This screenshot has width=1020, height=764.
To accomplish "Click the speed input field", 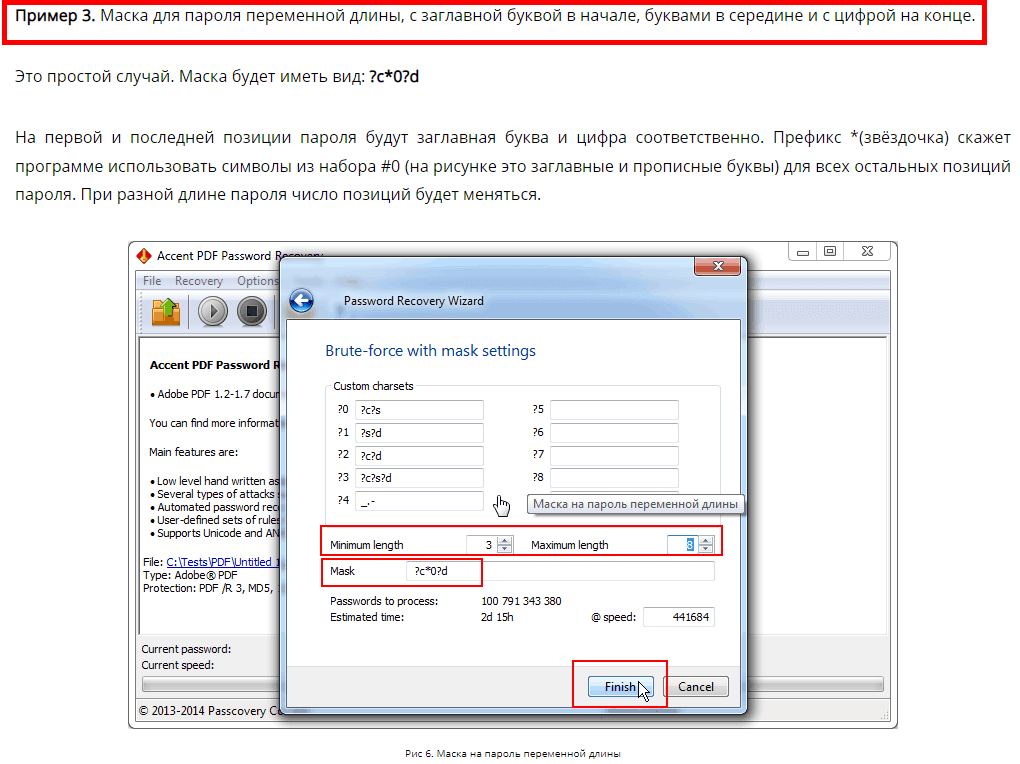I will click(678, 617).
